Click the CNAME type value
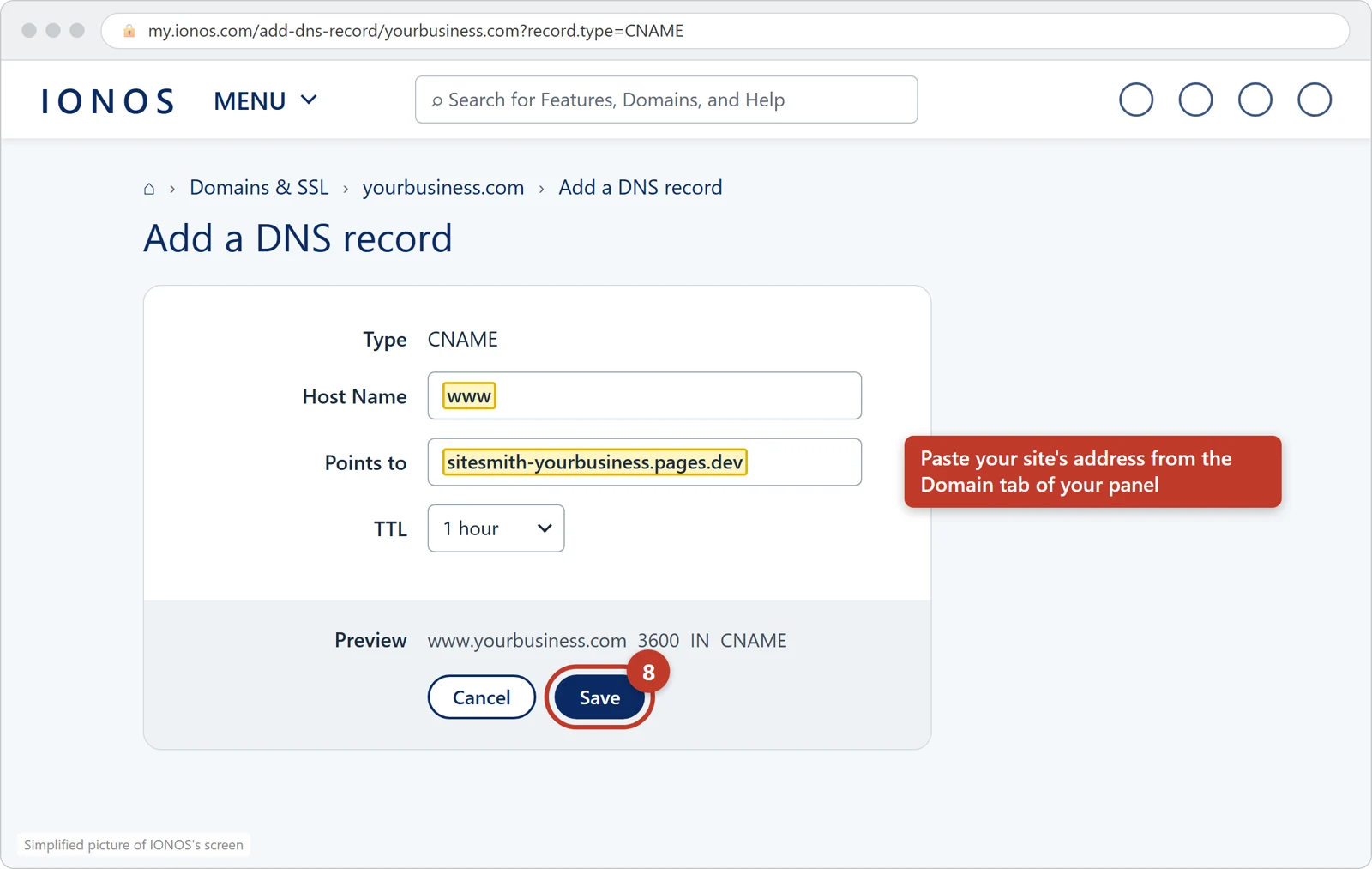This screenshot has height=869, width=1372. 463,340
